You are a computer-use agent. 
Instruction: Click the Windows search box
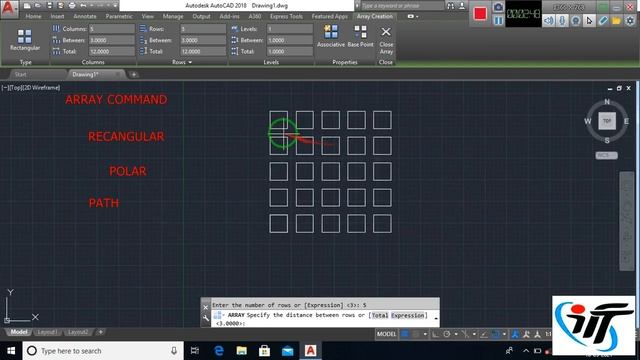tap(103, 351)
